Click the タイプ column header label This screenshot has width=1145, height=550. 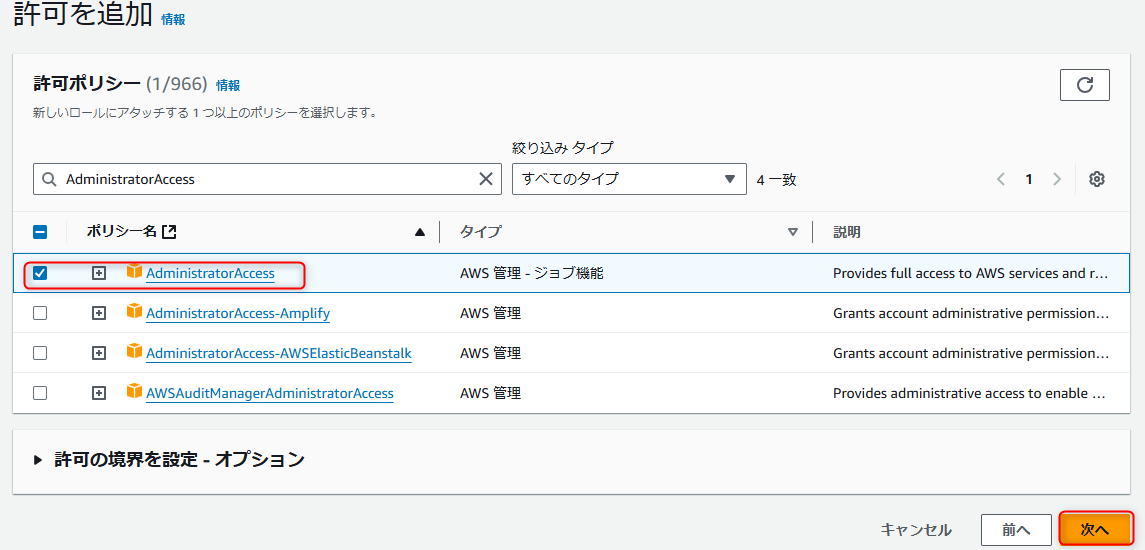click(480, 232)
